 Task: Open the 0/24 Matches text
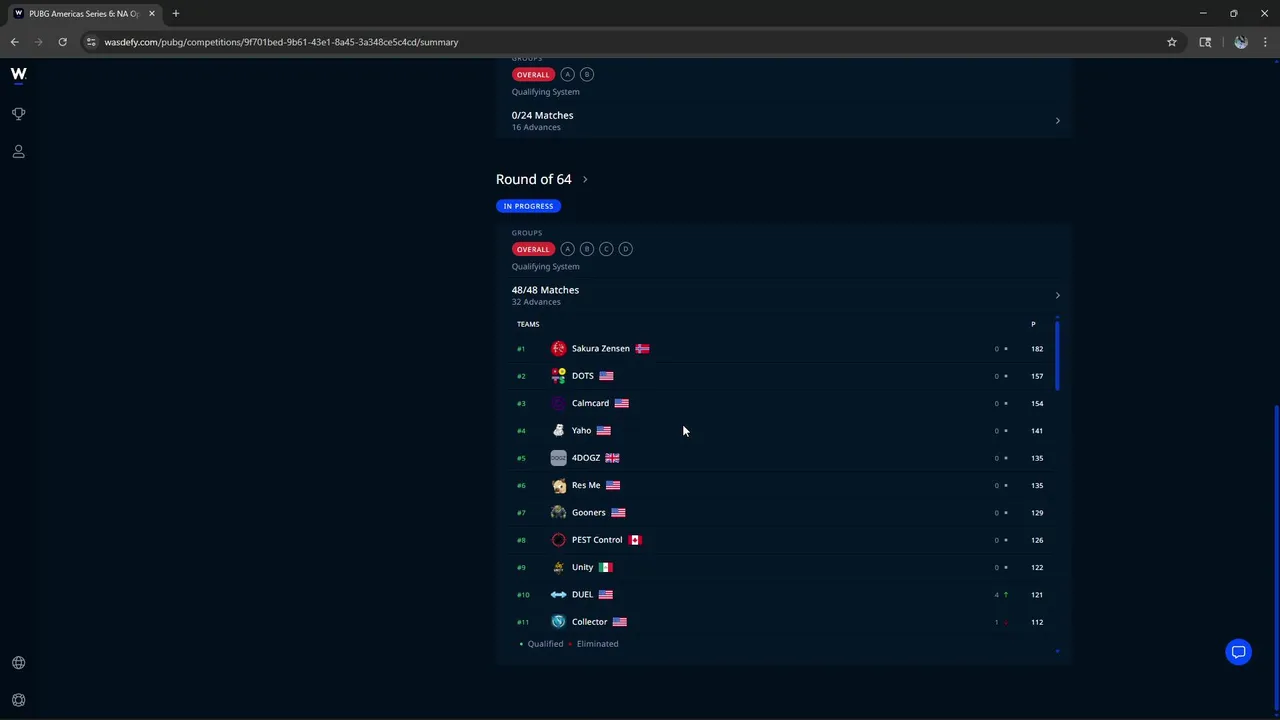(x=542, y=115)
